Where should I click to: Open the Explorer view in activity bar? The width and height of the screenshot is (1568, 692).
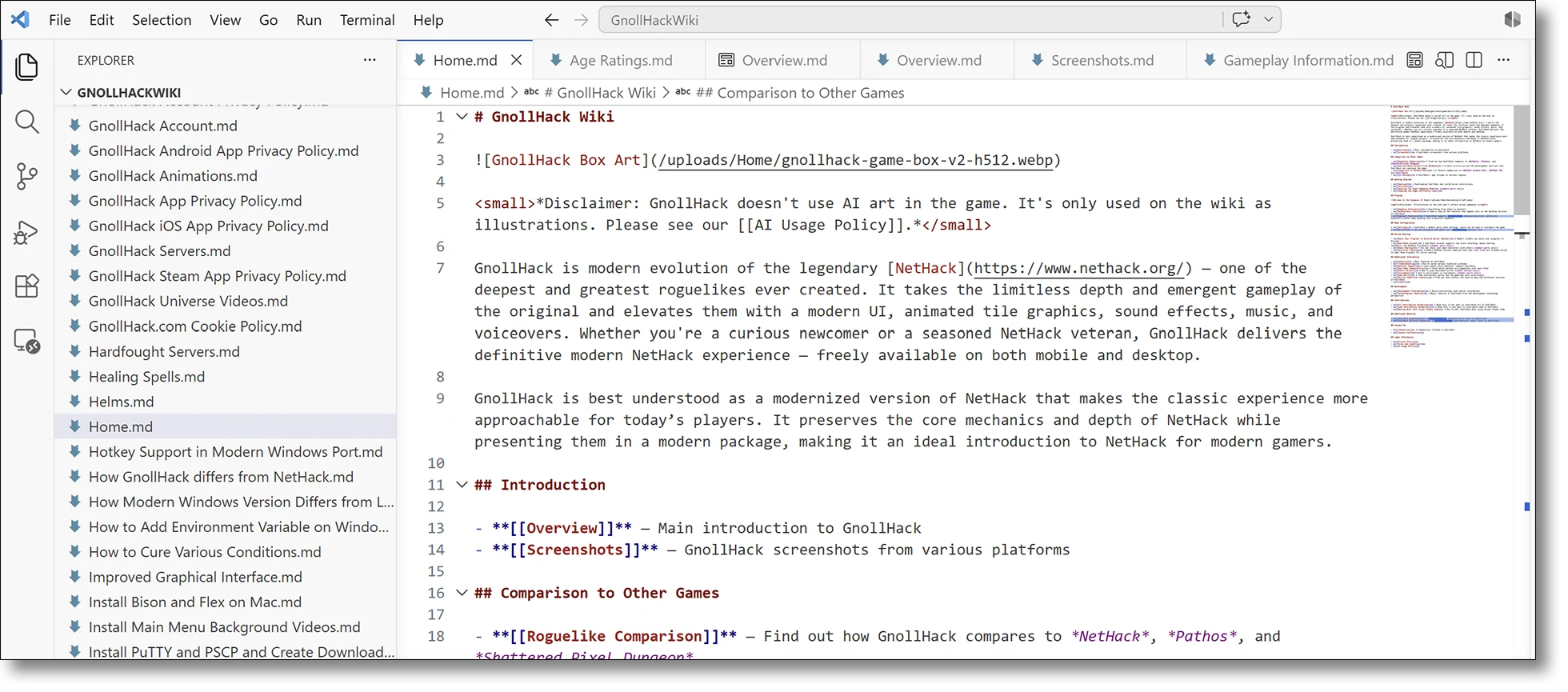click(x=26, y=67)
